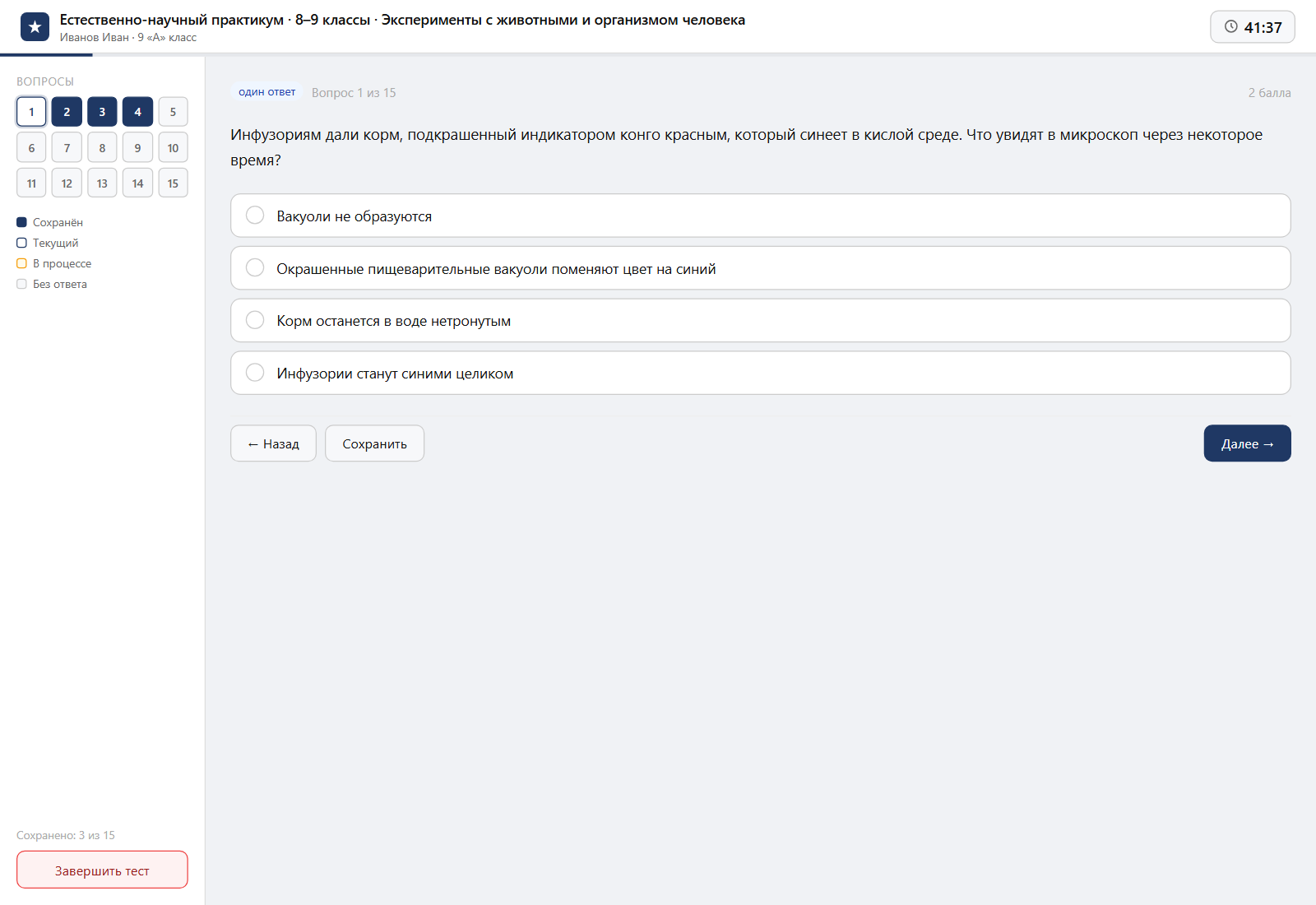Click the timer showing 41:37

click(x=1253, y=27)
